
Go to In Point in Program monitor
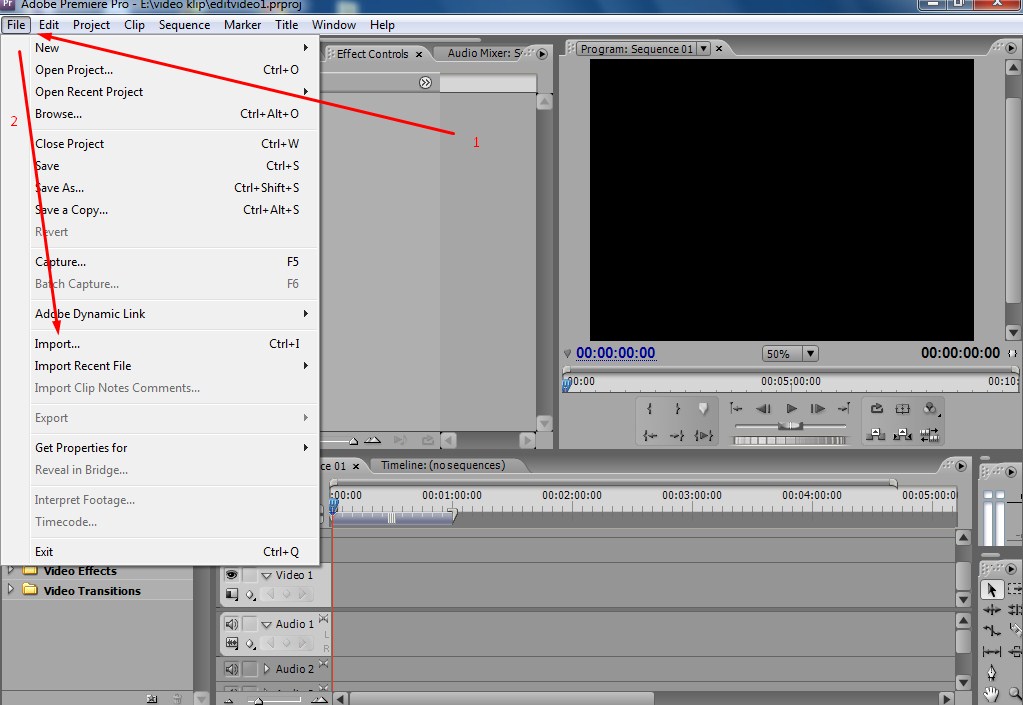click(x=650, y=435)
